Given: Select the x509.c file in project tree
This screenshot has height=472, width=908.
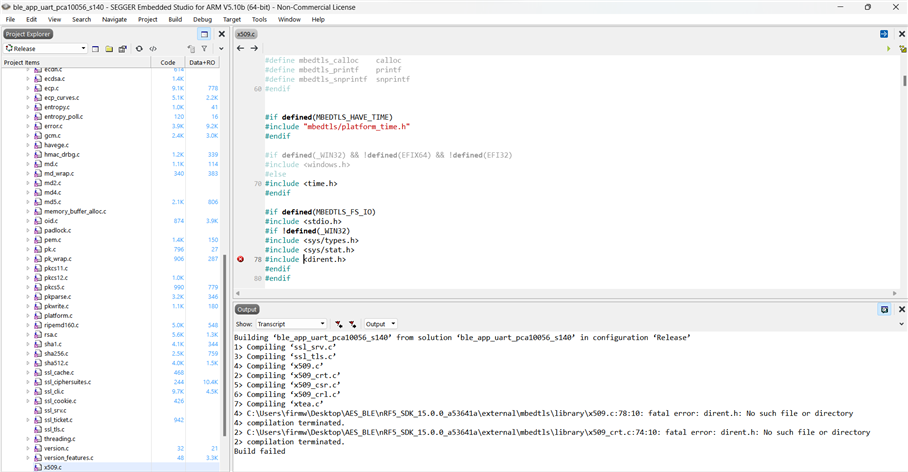Looking at the screenshot, I should 53,467.
